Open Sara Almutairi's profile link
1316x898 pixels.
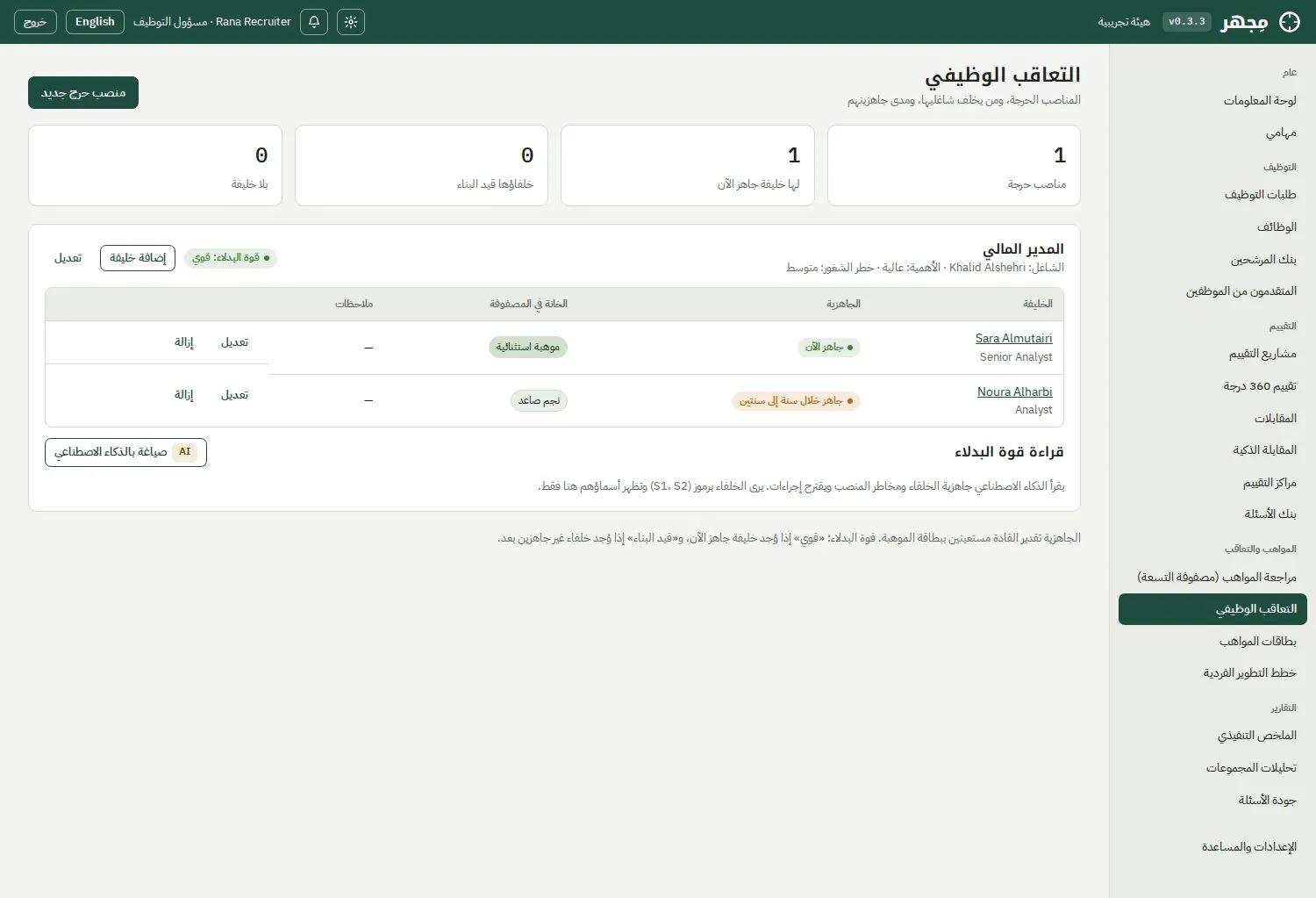1013,338
